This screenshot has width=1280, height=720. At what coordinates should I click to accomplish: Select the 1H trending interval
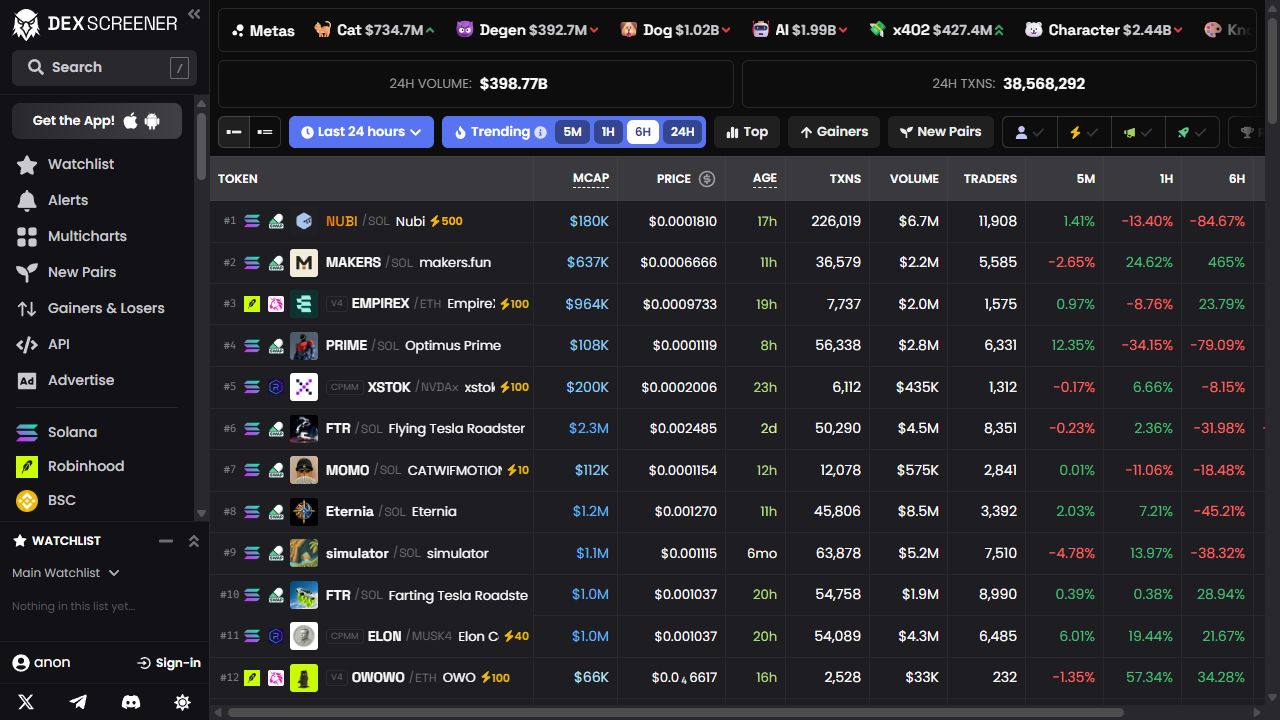tap(607, 132)
